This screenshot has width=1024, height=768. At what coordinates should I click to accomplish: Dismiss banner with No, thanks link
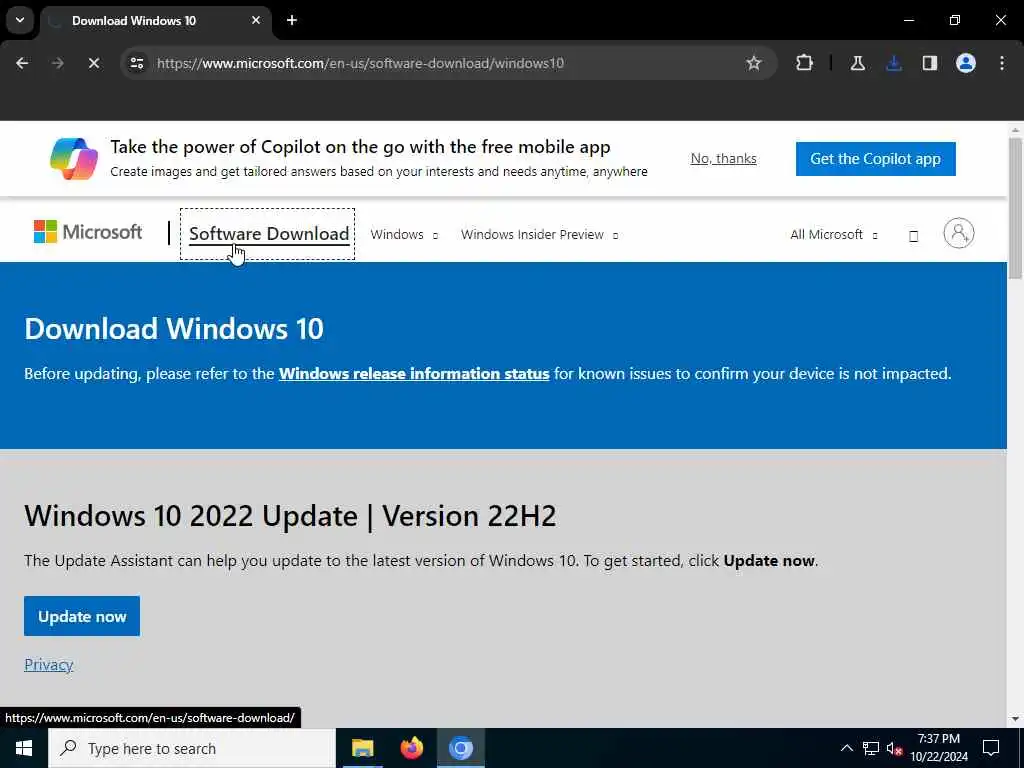tap(724, 159)
